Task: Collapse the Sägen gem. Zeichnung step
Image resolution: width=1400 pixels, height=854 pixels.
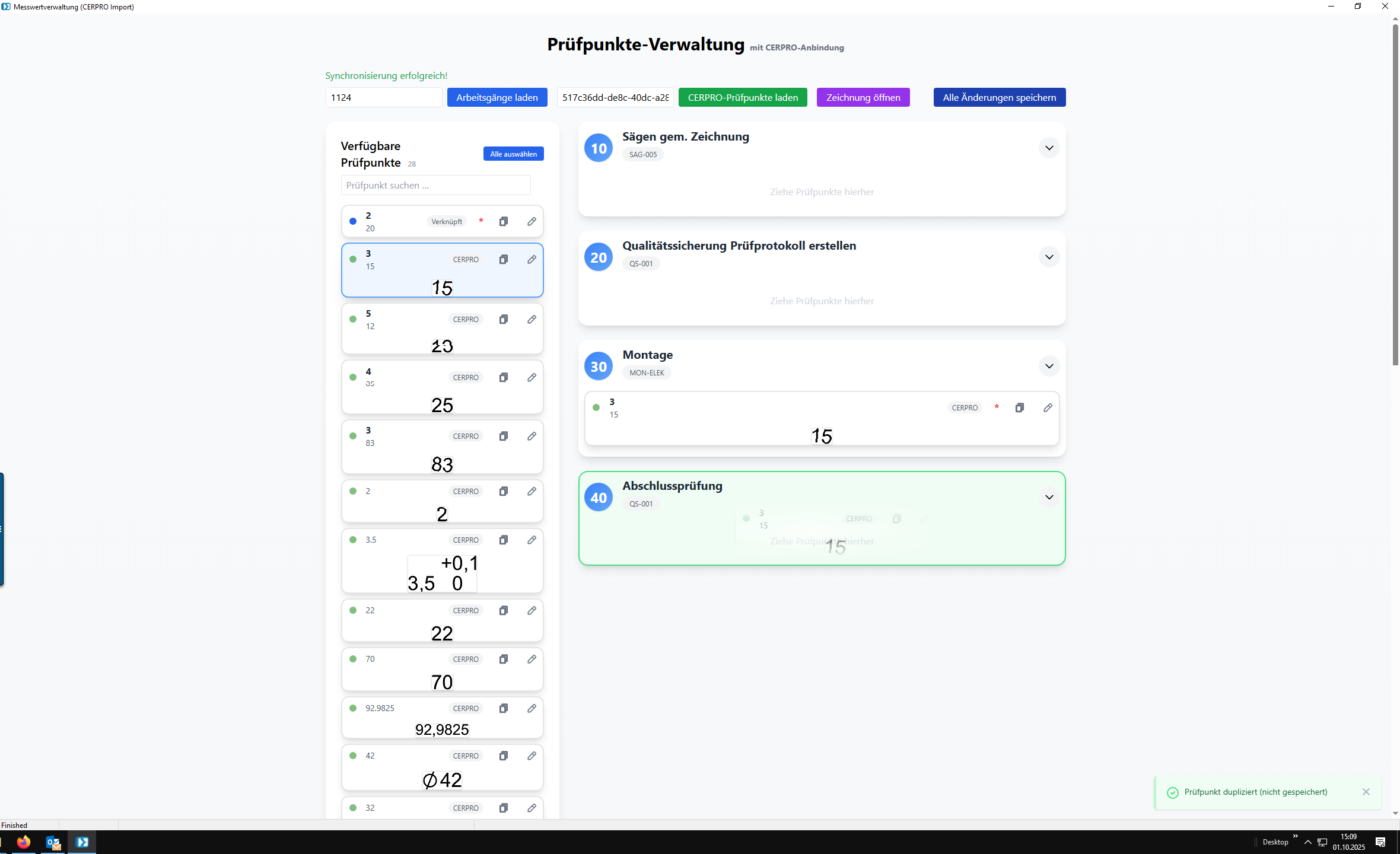Action: coord(1049,148)
